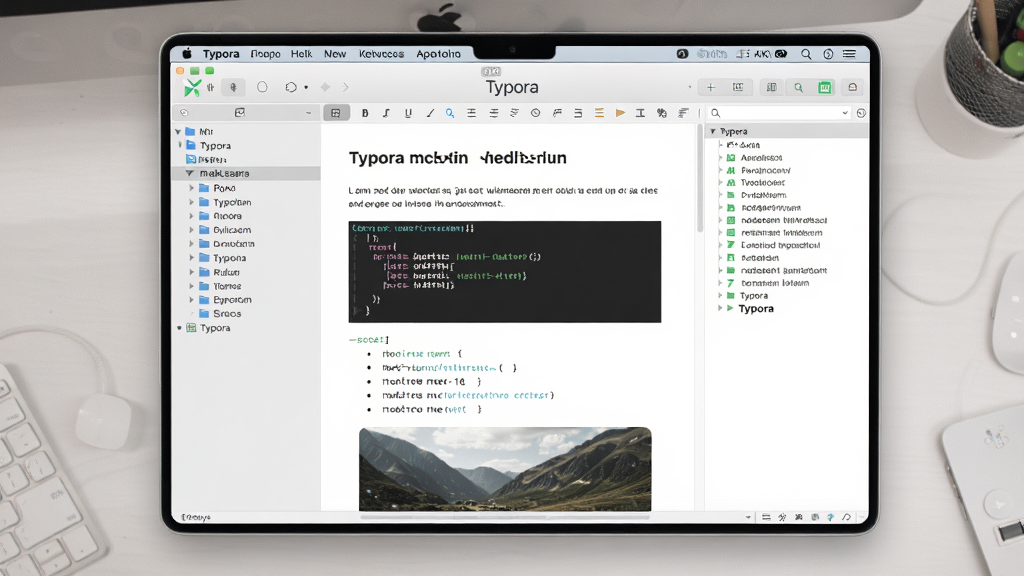1024x576 pixels.
Task: Open the sidebar toolbar dropdown chevron
Action: tap(308, 113)
